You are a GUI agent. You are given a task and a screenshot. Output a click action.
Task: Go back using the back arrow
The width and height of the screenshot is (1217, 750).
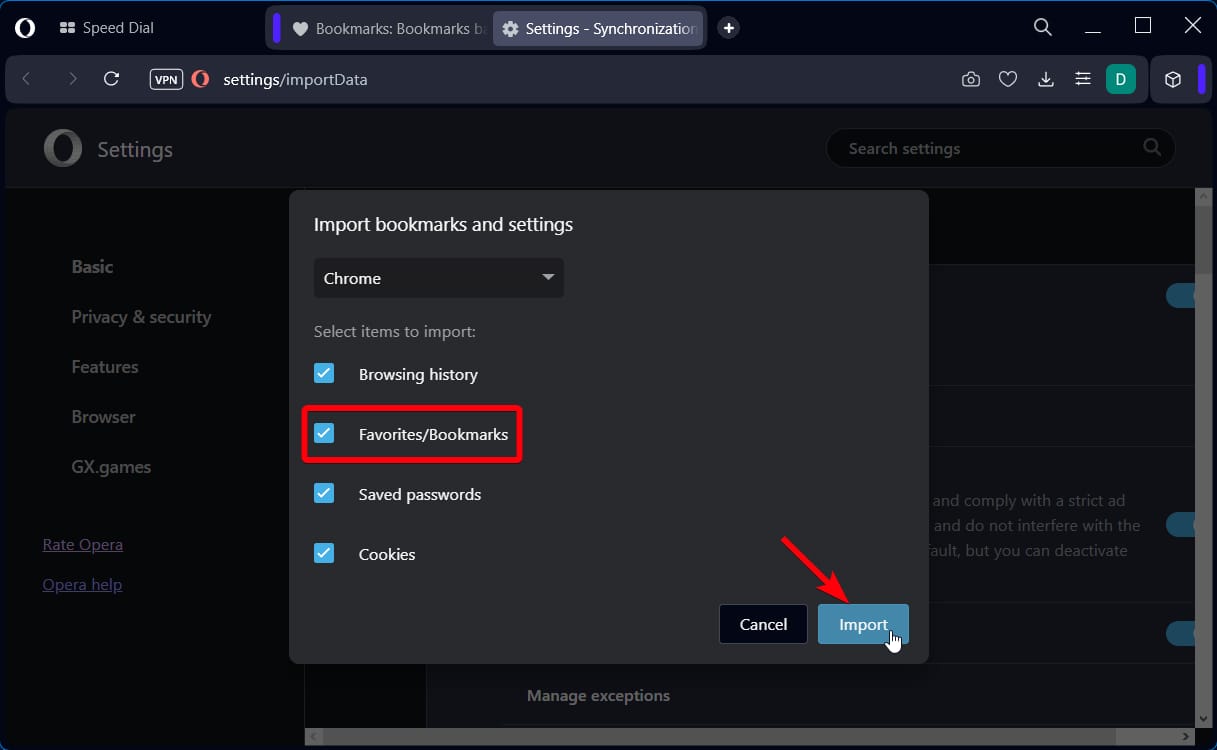point(26,79)
